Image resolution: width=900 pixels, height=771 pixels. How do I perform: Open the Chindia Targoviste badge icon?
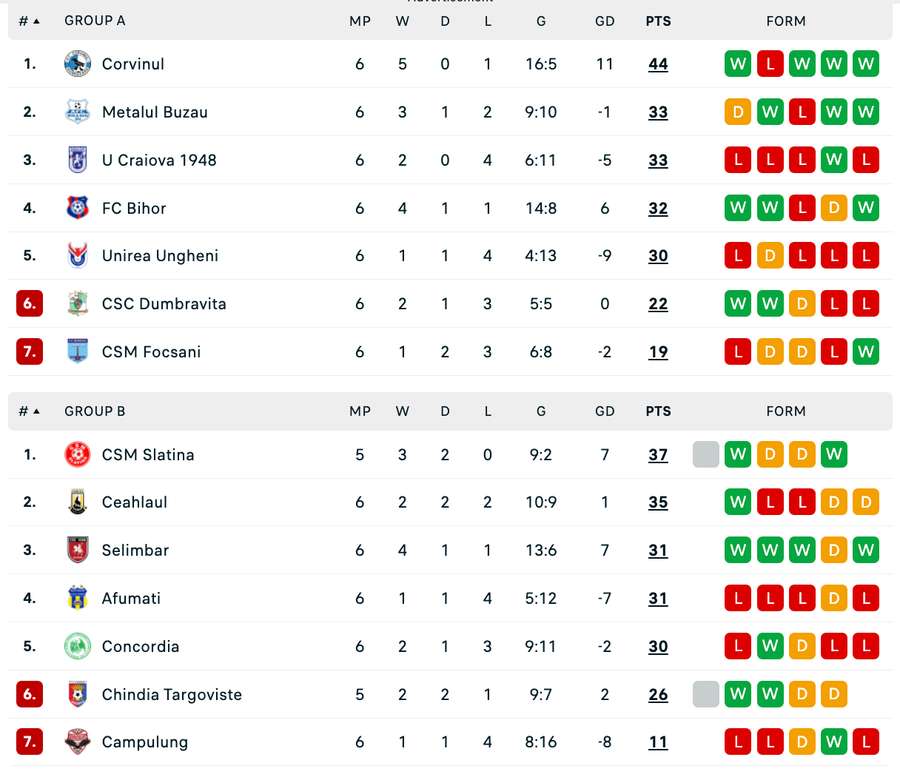click(x=77, y=694)
